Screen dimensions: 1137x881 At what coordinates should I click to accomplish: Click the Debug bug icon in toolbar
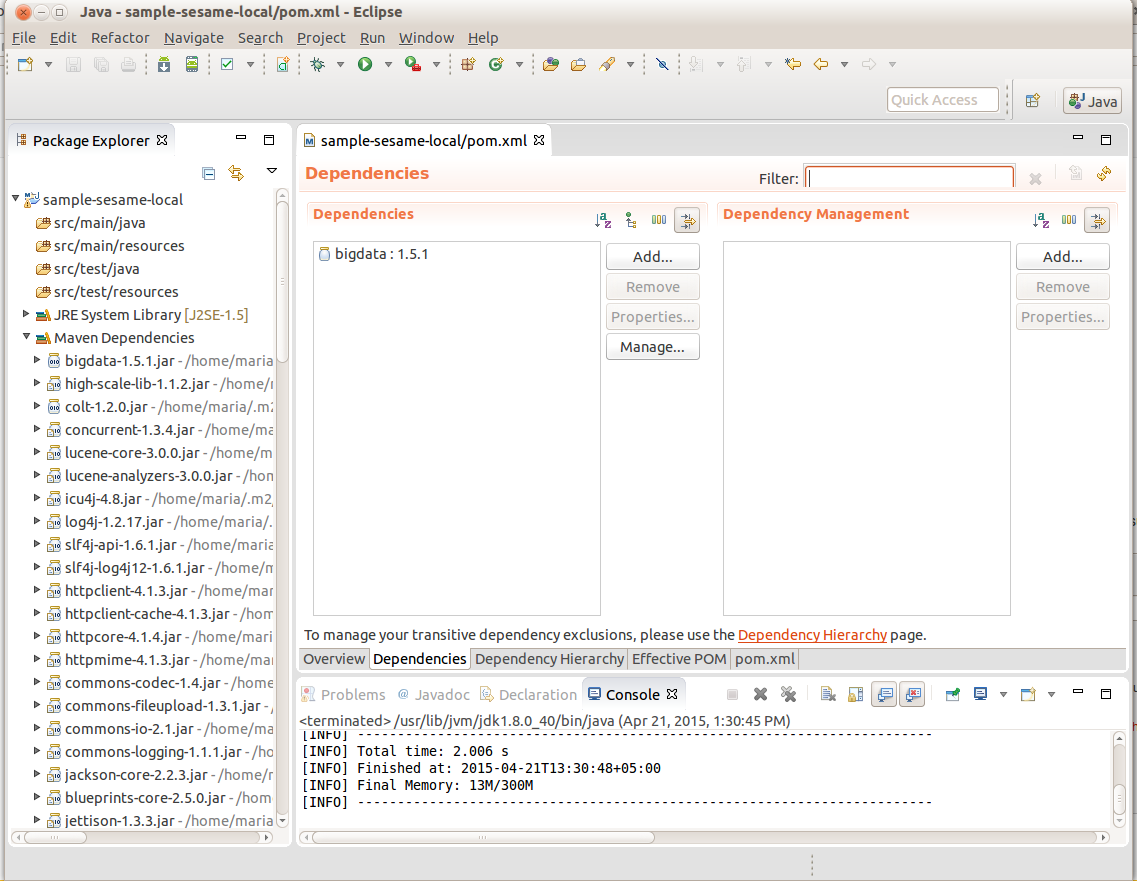(x=318, y=65)
